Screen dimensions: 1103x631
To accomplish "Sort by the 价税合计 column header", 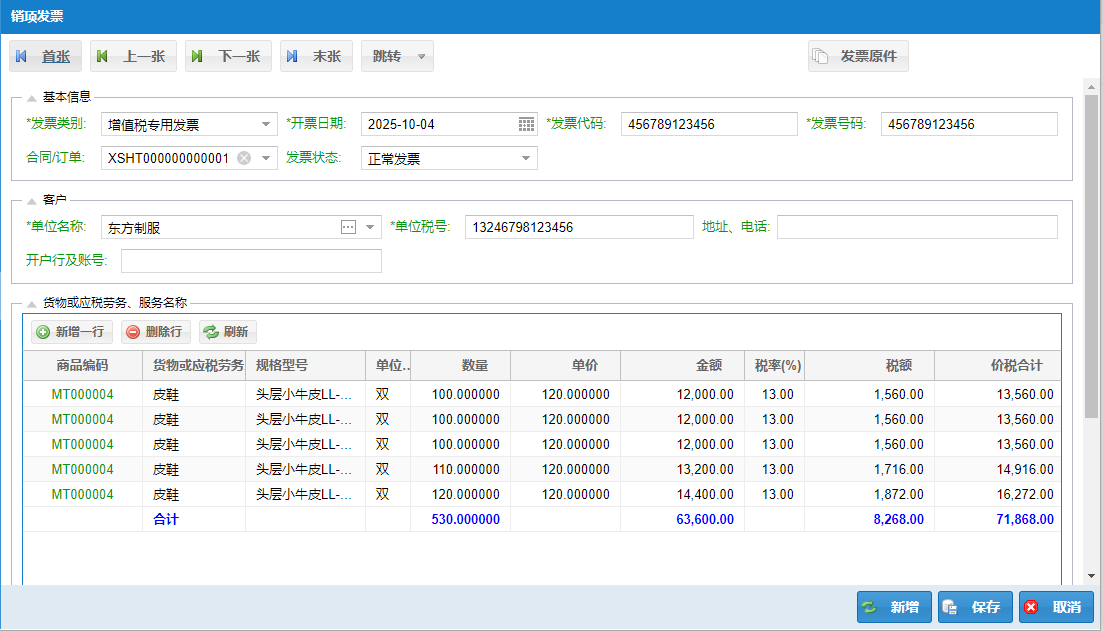I will 1015,365.
